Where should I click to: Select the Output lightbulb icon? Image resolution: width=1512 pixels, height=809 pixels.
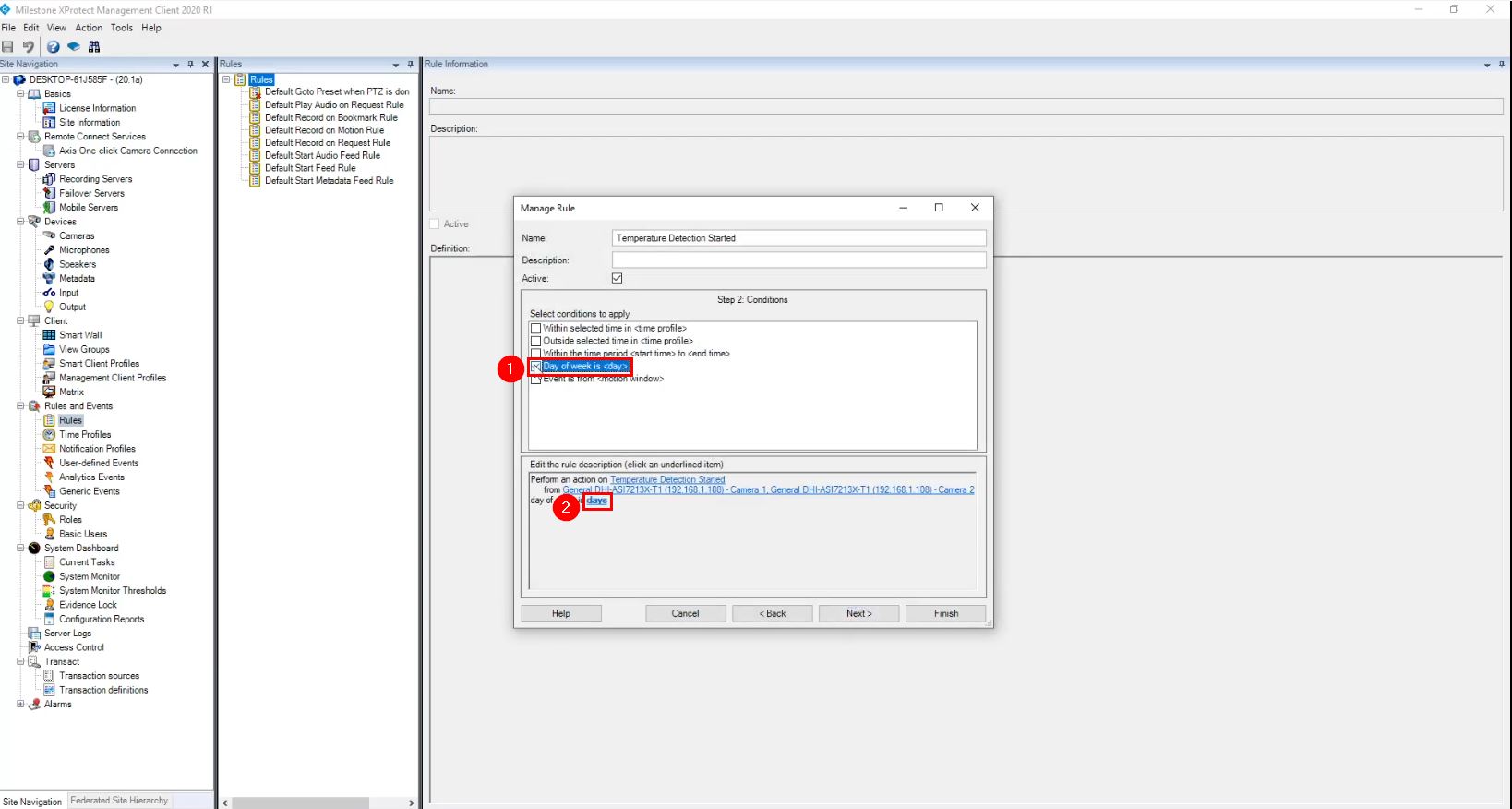(50, 307)
